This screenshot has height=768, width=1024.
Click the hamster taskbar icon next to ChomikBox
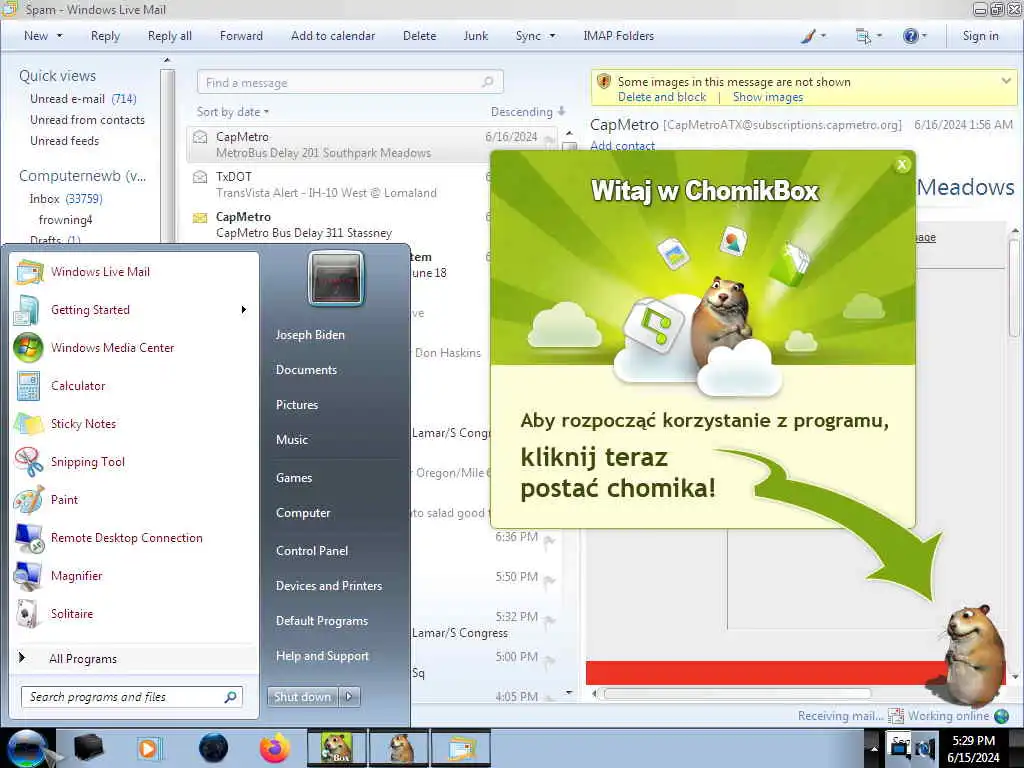[x=399, y=748]
